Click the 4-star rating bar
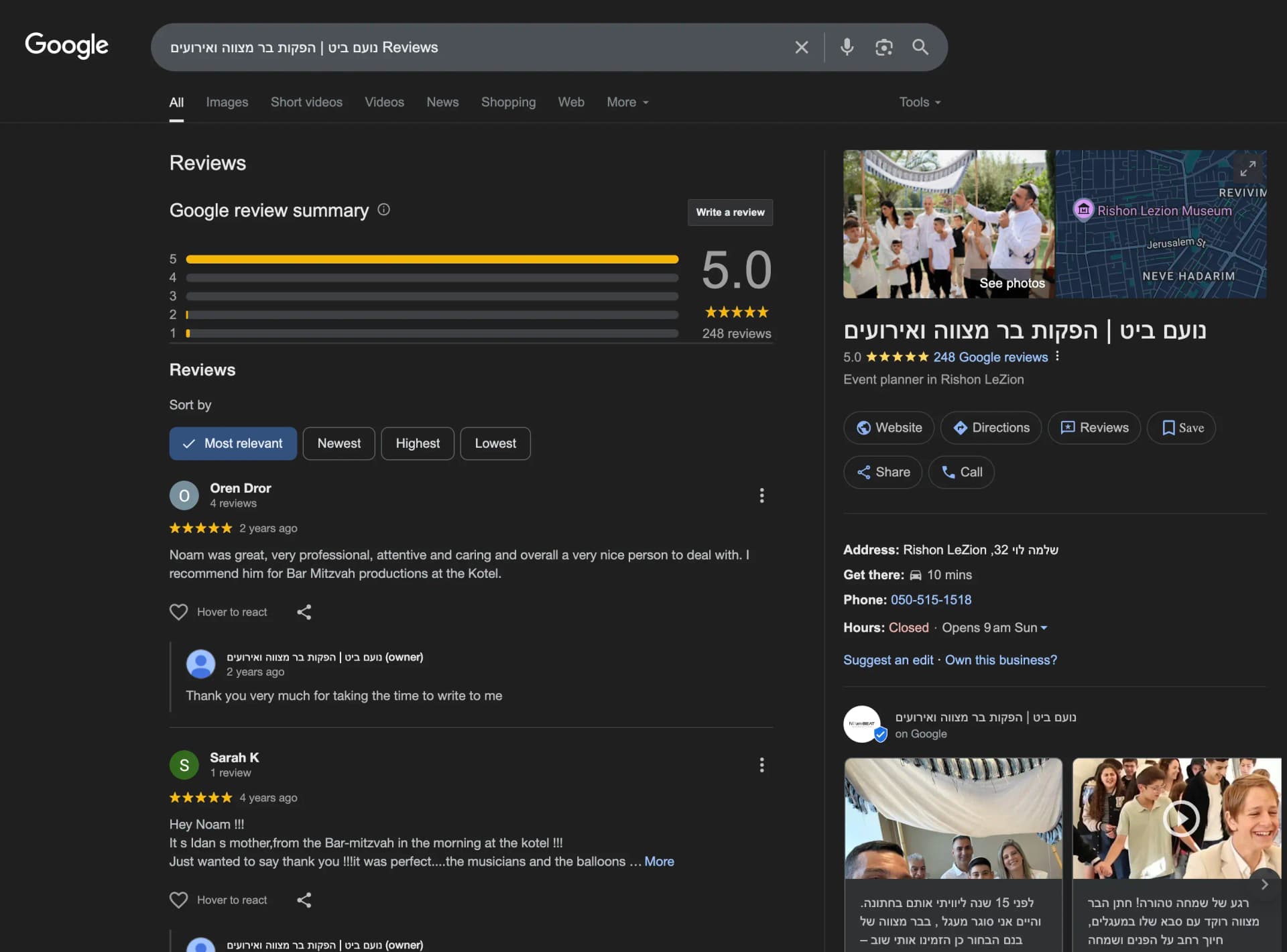Image resolution: width=1287 pixels, height=952 pixels. (x=432, y=278)
